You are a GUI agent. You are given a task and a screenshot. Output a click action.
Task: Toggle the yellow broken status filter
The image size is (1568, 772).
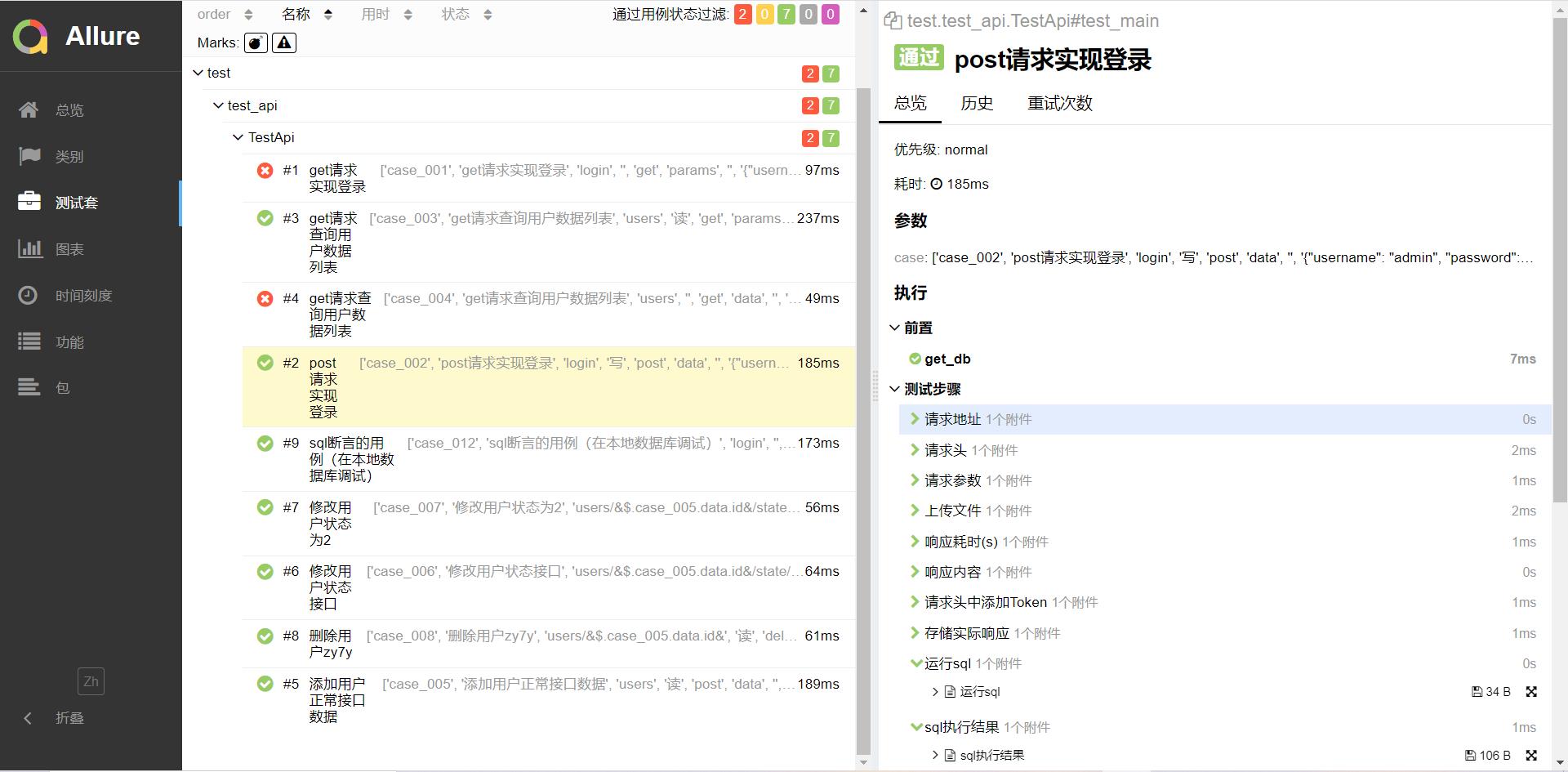click(x=765, y=14)
